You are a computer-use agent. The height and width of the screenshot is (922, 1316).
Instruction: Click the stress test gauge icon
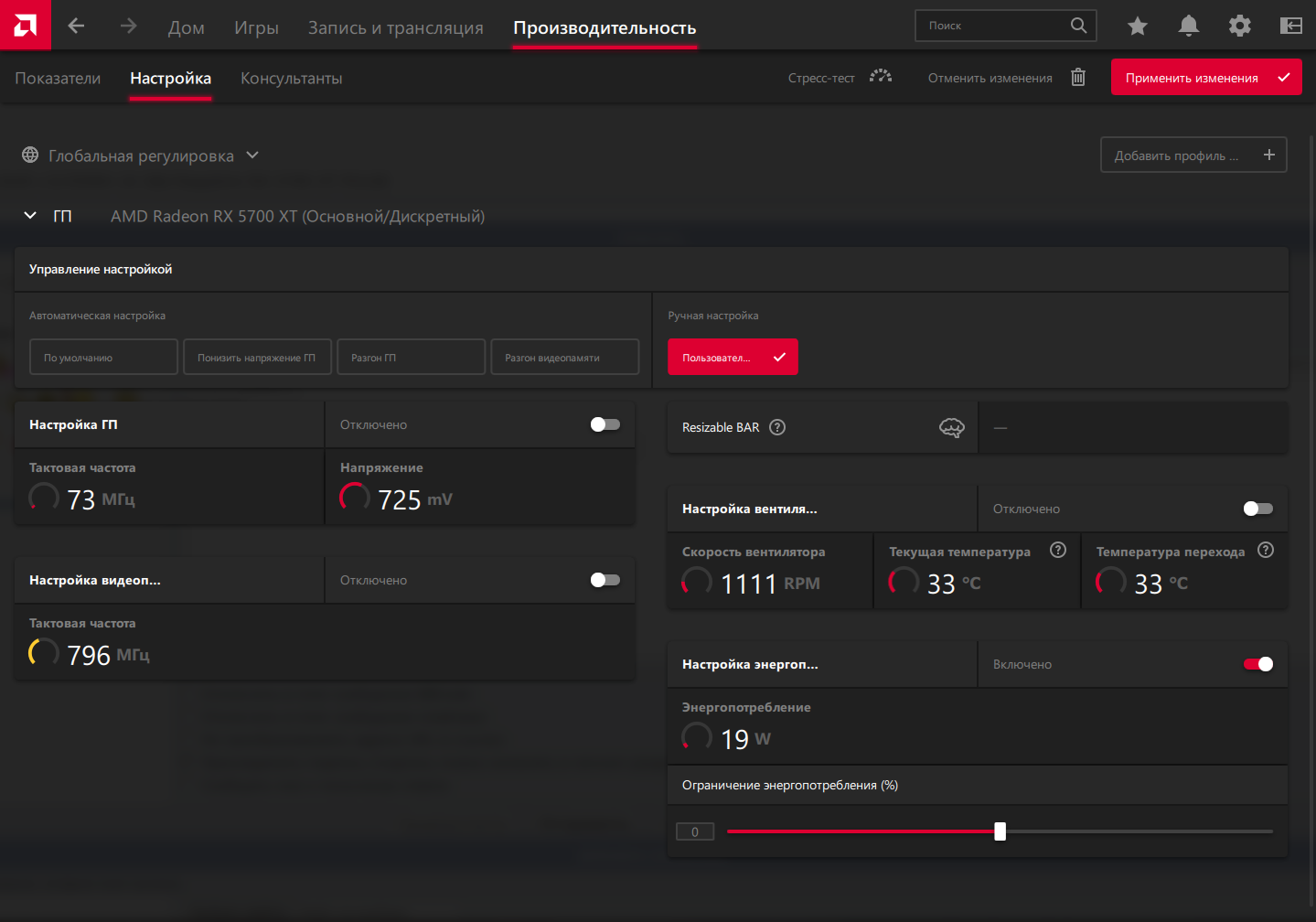pyautogui.click(x=881, y=77)
